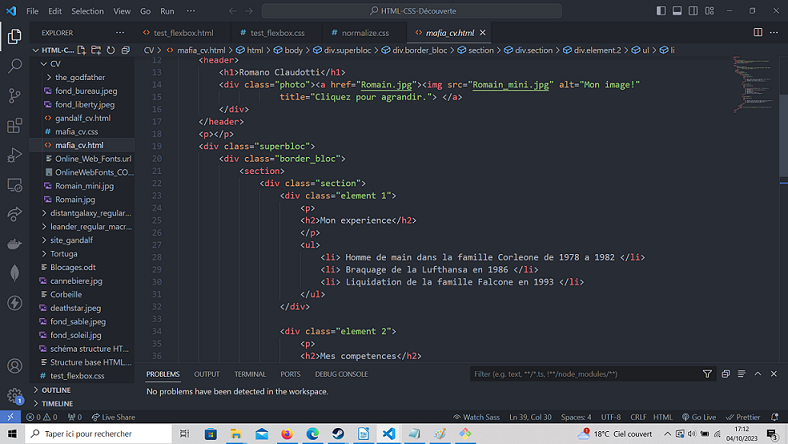Toggle Watch Sass in status bar
This screenshot has height=444, width=788.
tap(476, 417)
